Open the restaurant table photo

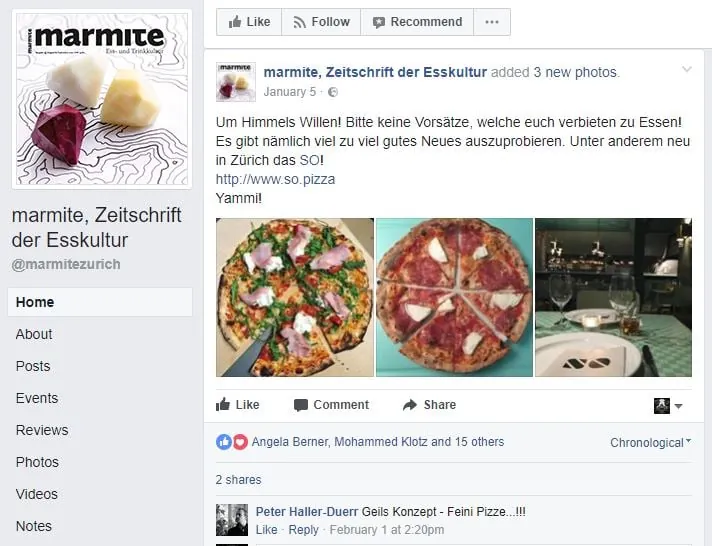coord(613,297)
